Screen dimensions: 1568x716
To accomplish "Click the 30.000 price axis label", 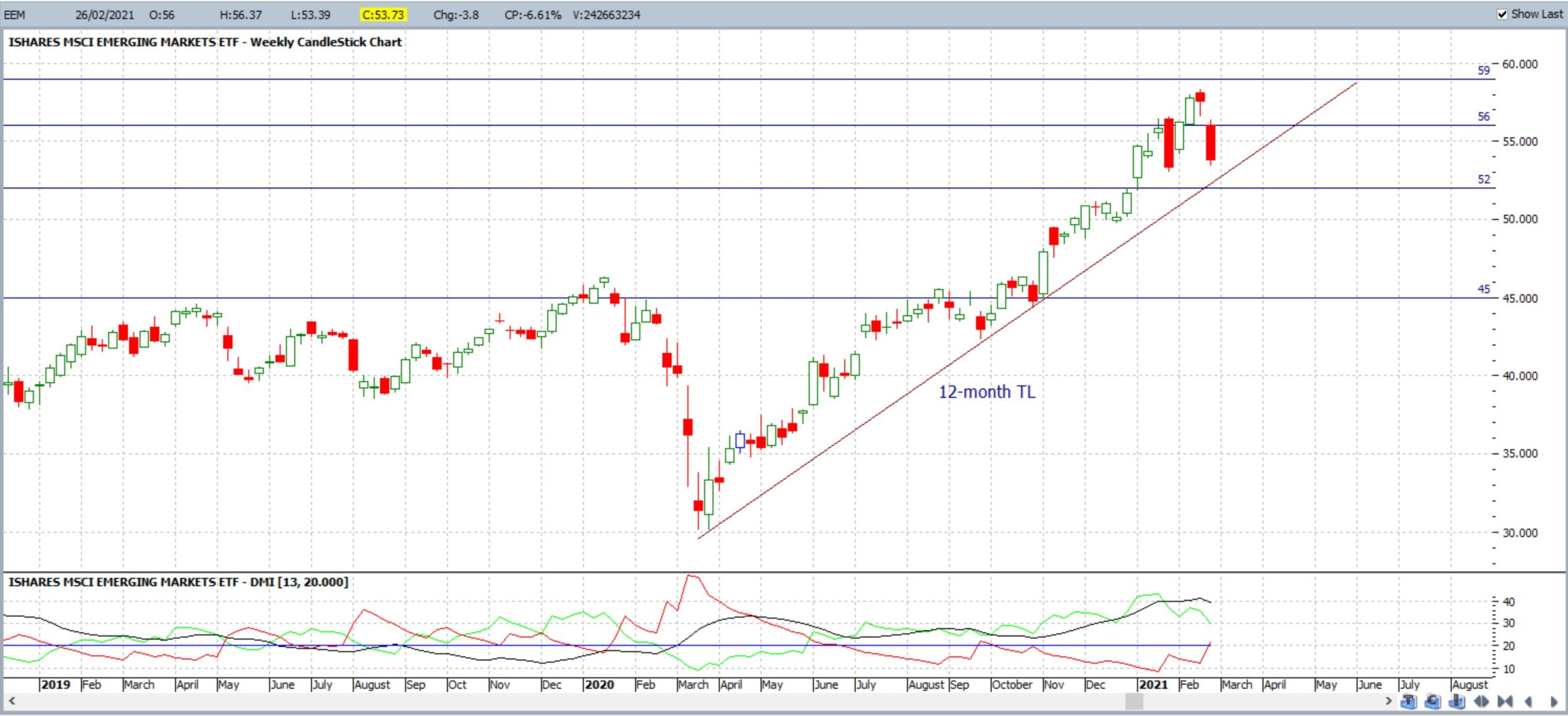I will [1520, 533].
